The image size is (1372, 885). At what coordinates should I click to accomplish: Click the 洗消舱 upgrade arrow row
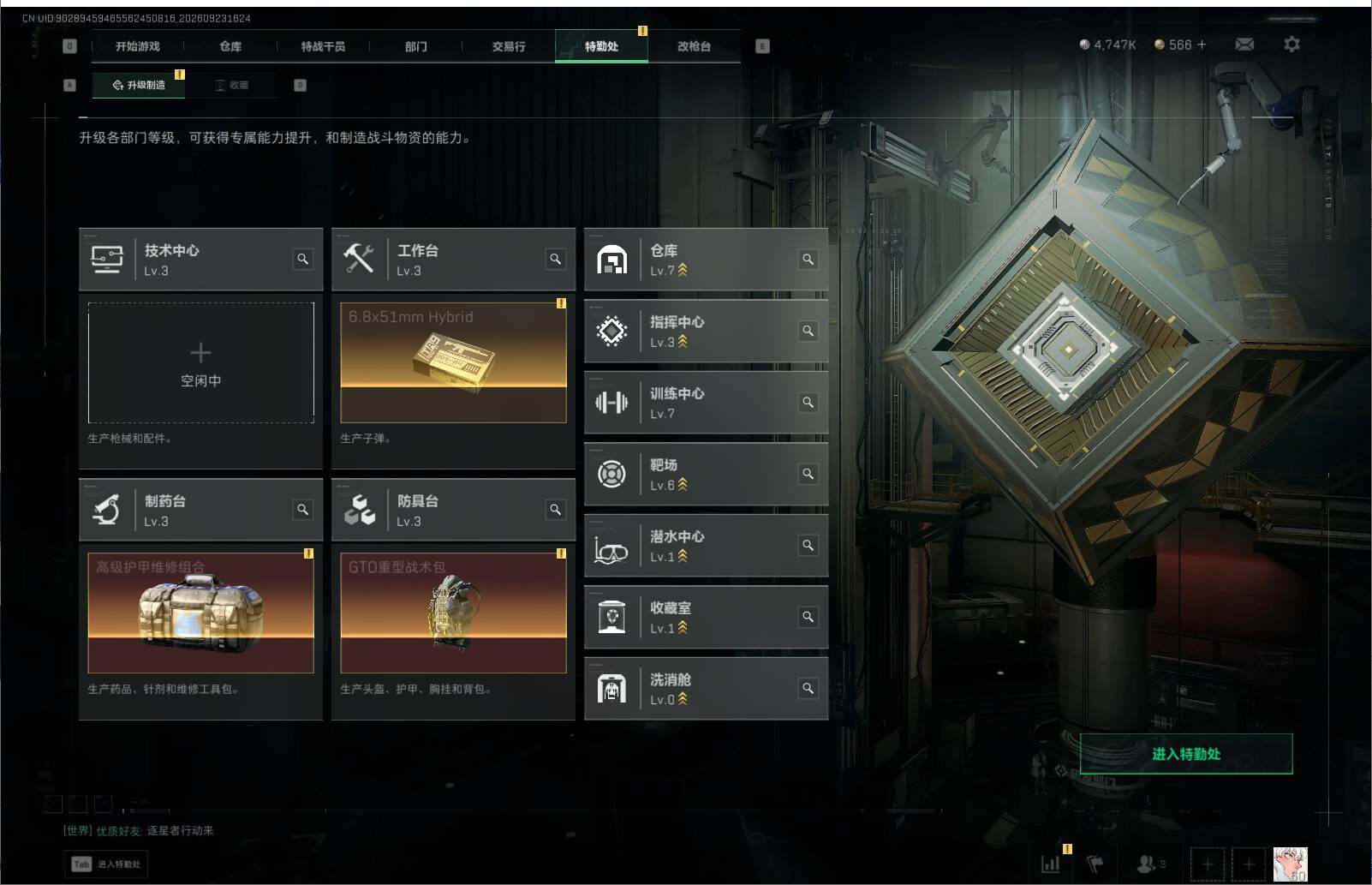point(706,689)
